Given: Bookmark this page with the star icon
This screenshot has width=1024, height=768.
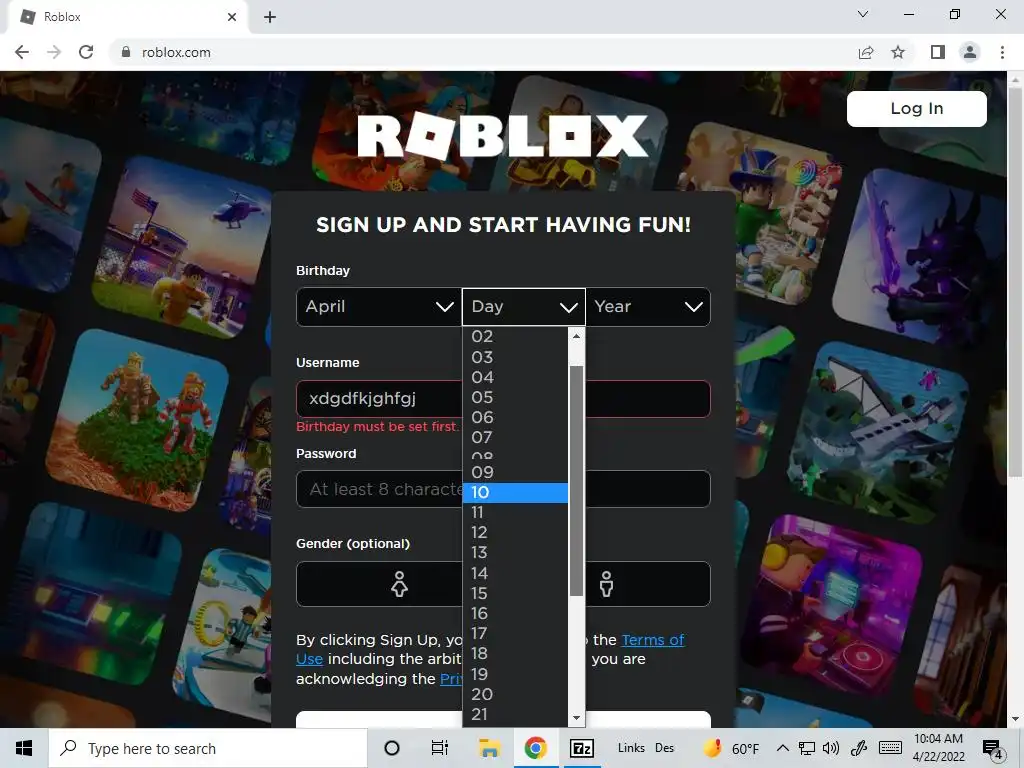Looking at the screenshot, I should coord(898,52).
